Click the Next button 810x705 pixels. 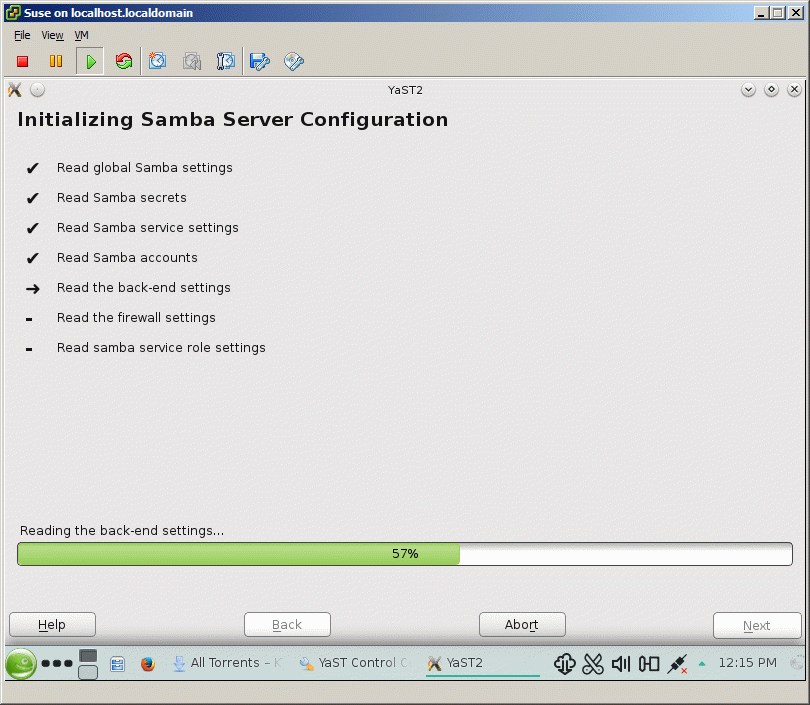coord(757,625)
